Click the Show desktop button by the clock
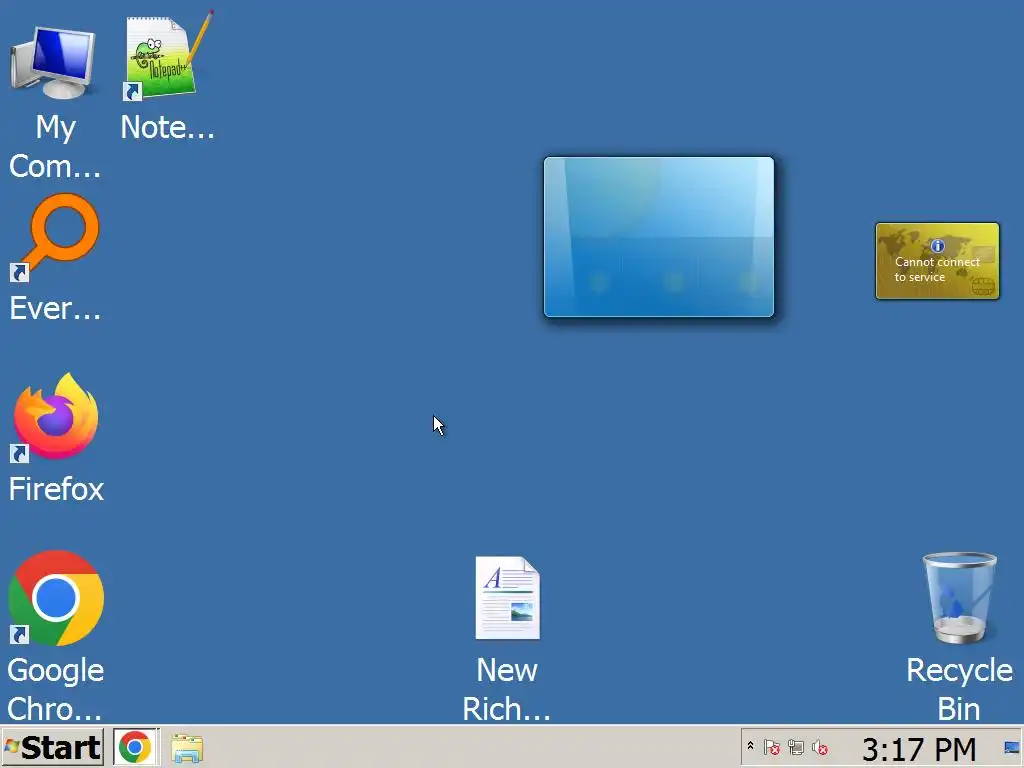 [x=1012, y=747]
